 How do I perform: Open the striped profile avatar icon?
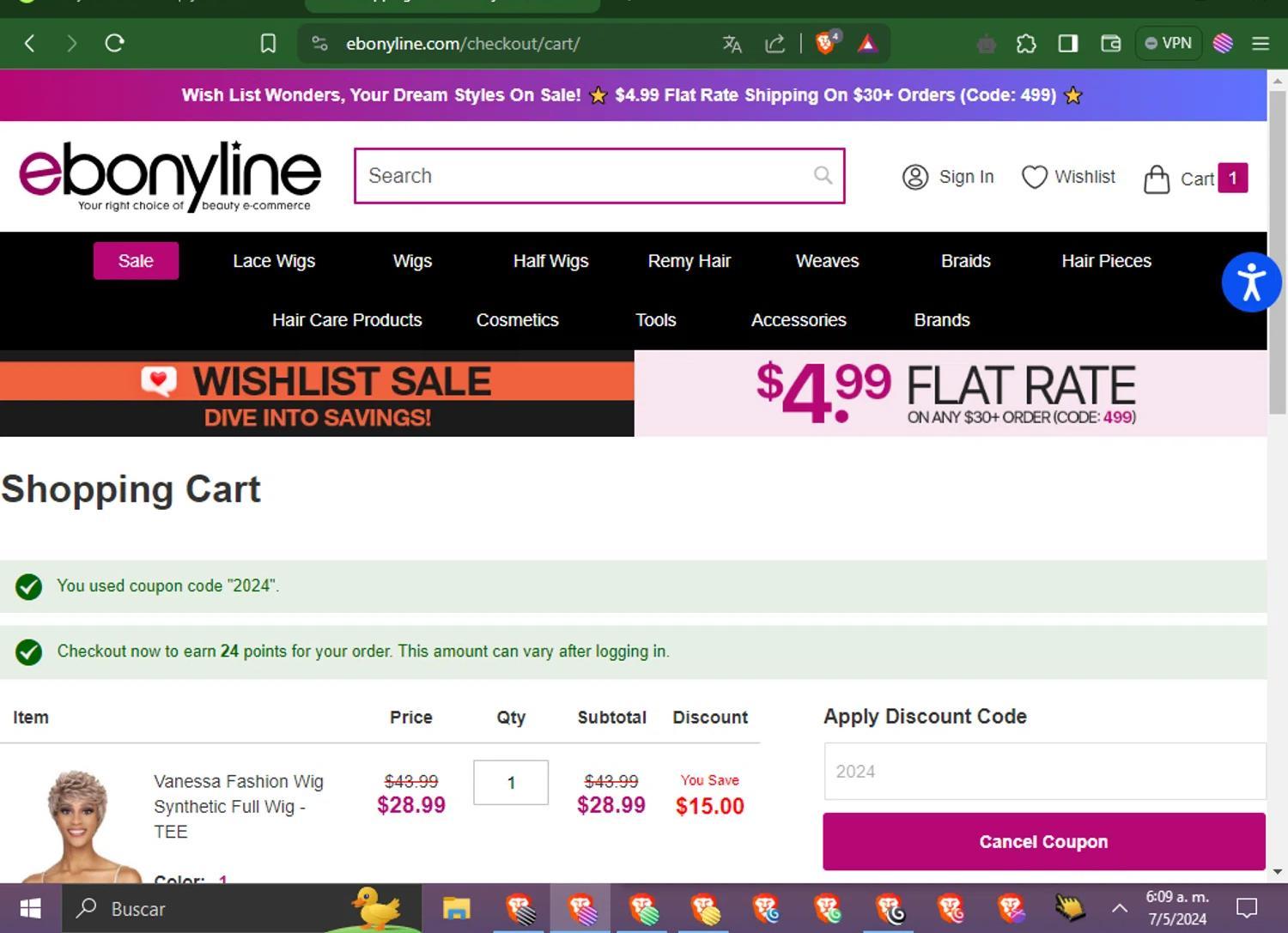point(1223,43)
